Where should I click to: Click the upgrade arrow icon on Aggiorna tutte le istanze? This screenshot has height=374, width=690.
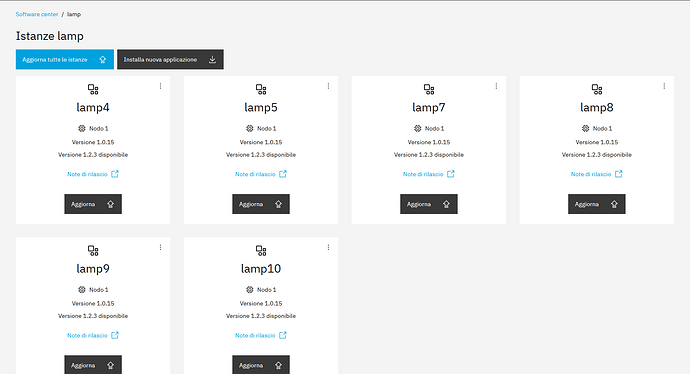point(103,59)
